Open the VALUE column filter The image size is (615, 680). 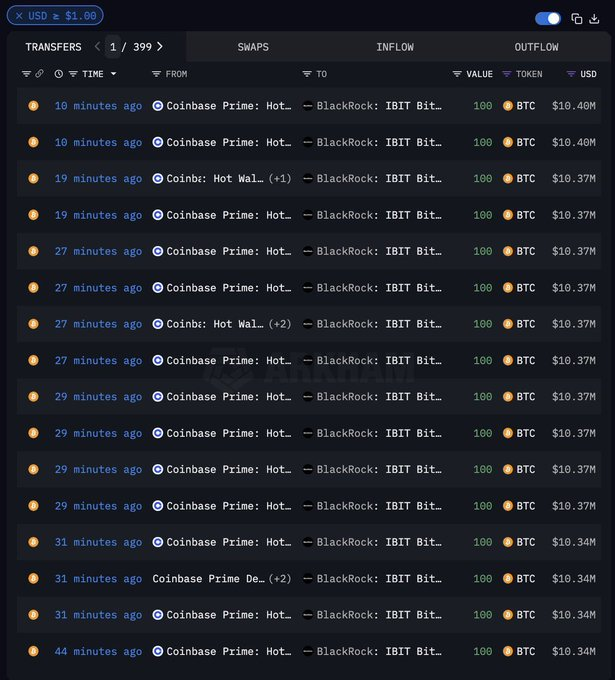point(457,74)
